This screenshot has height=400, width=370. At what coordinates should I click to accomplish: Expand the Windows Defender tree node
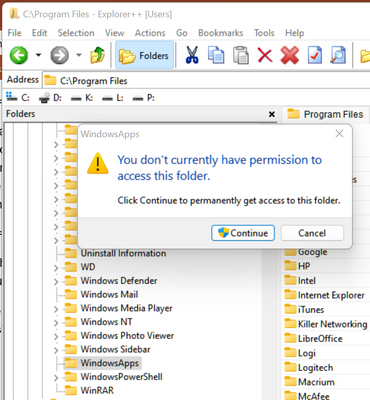pos(56,281)
